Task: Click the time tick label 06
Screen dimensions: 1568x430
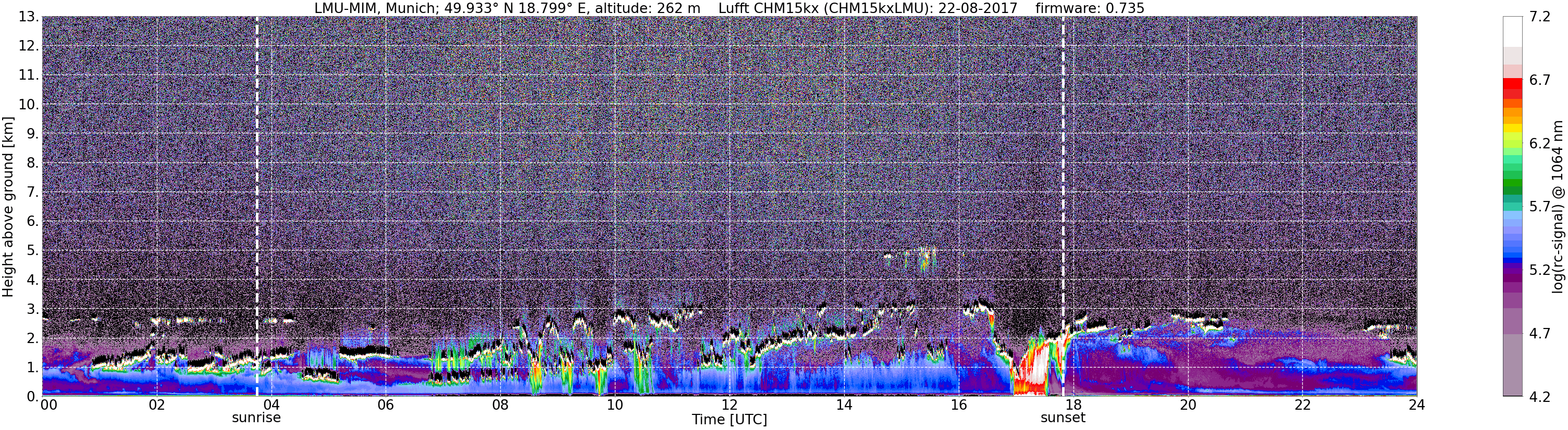Action: [385, 405]
